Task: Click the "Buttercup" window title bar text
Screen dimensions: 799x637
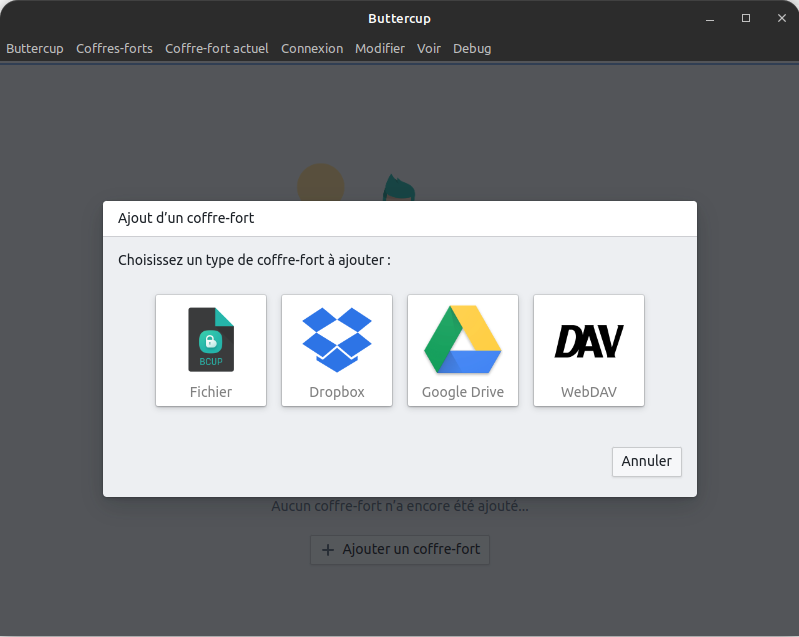Action: click(x=399, y=18)
